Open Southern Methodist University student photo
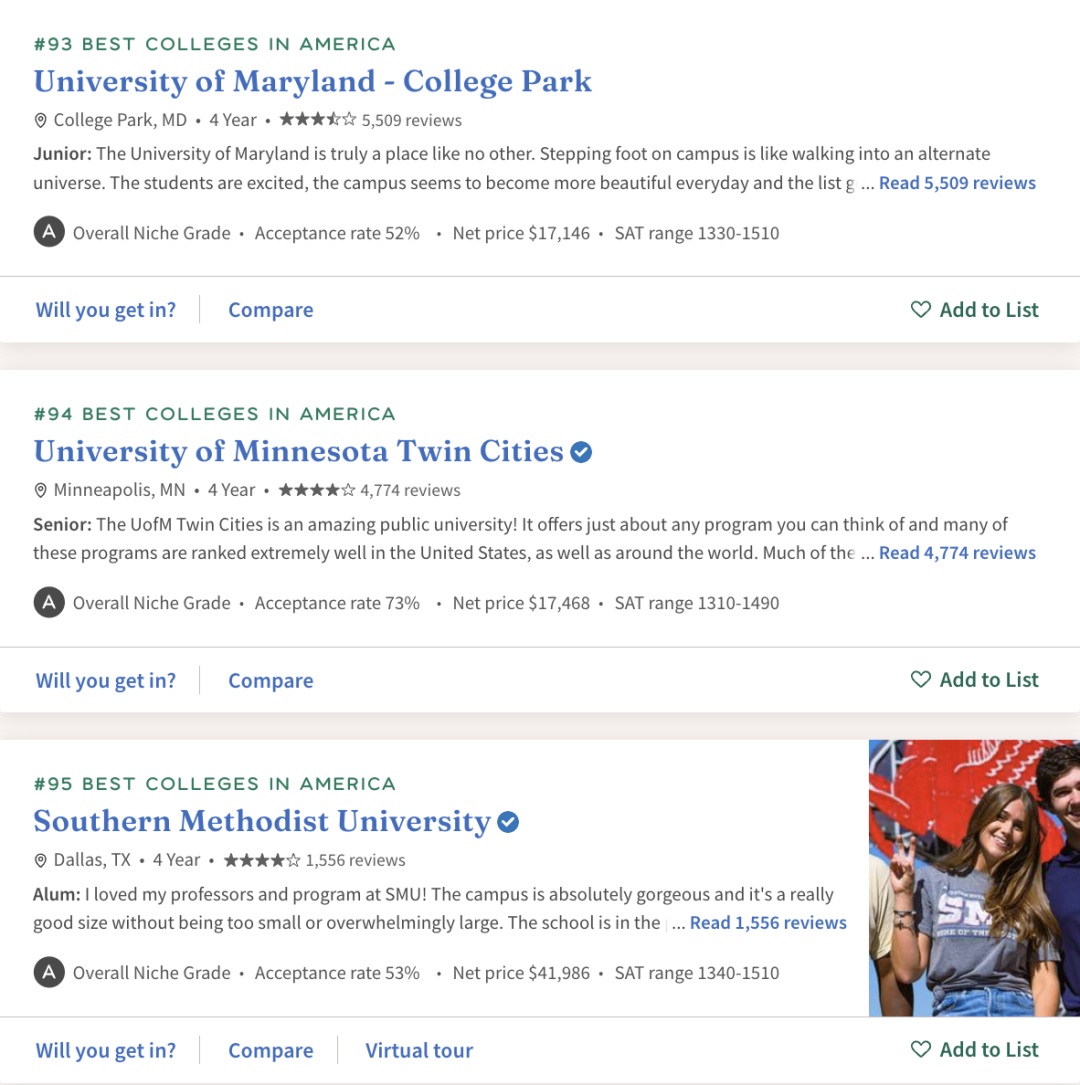1080x1085 pixels. tap(974, 878)
